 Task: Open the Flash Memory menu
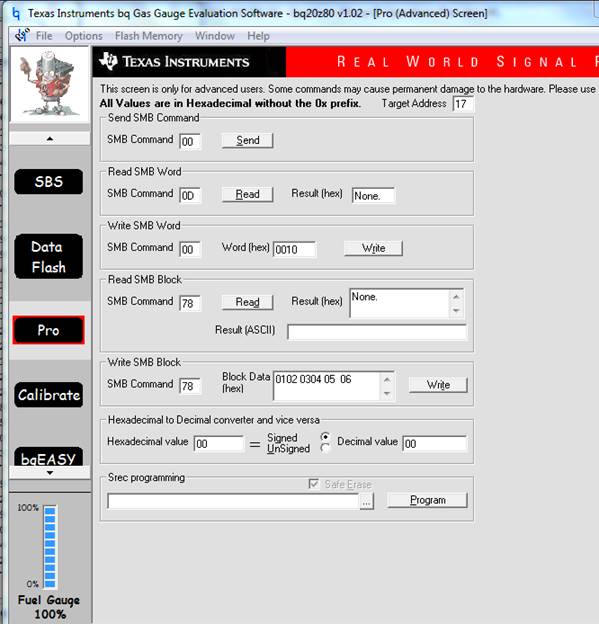[x=148, y=36]
